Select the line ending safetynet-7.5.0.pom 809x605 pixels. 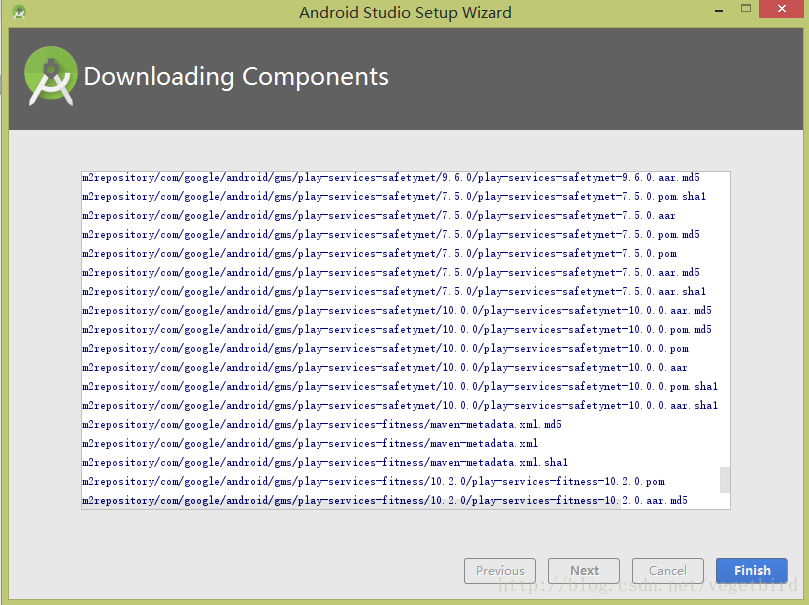click(x=379, y=254)
